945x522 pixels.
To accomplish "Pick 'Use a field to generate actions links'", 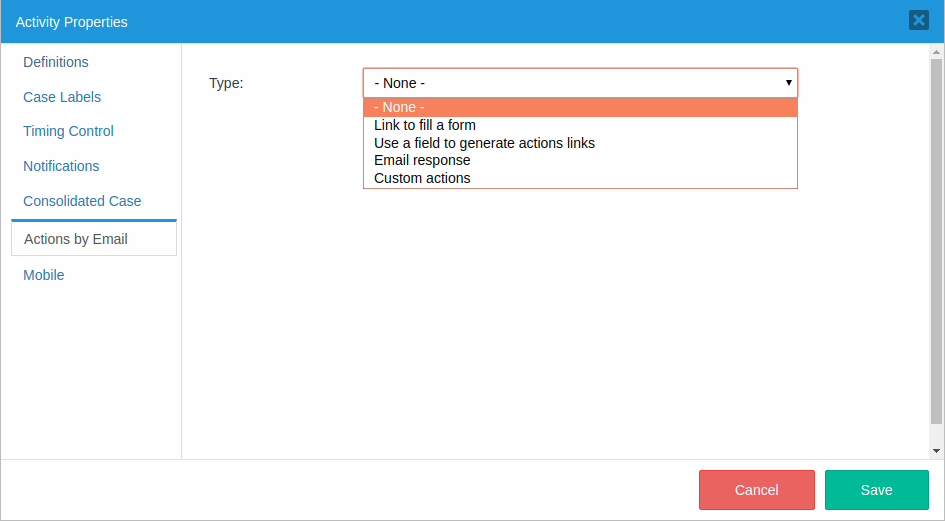I will point(484,143).
